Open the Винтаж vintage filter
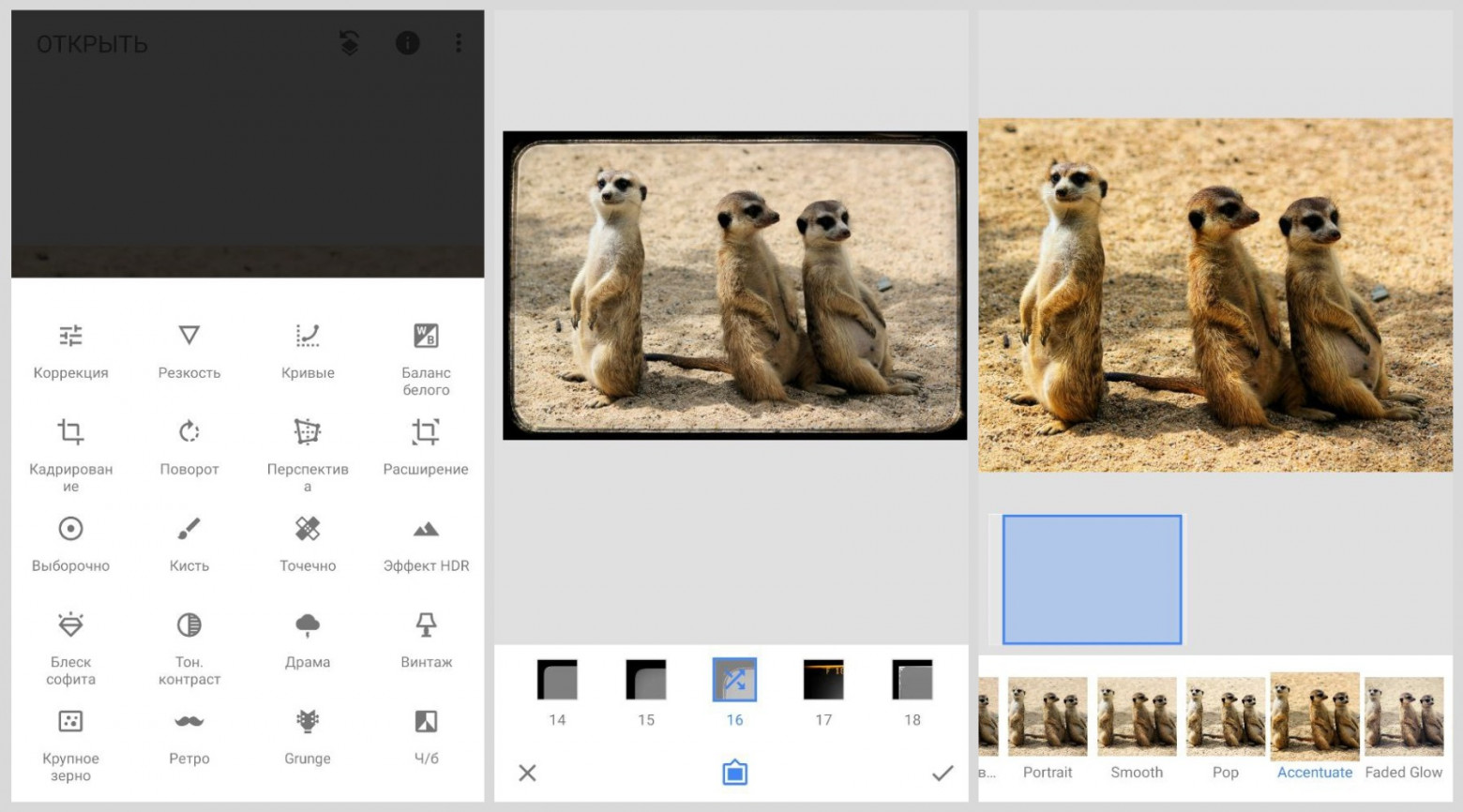This screenshot has width=1463, height=812. tap(426, 639)
